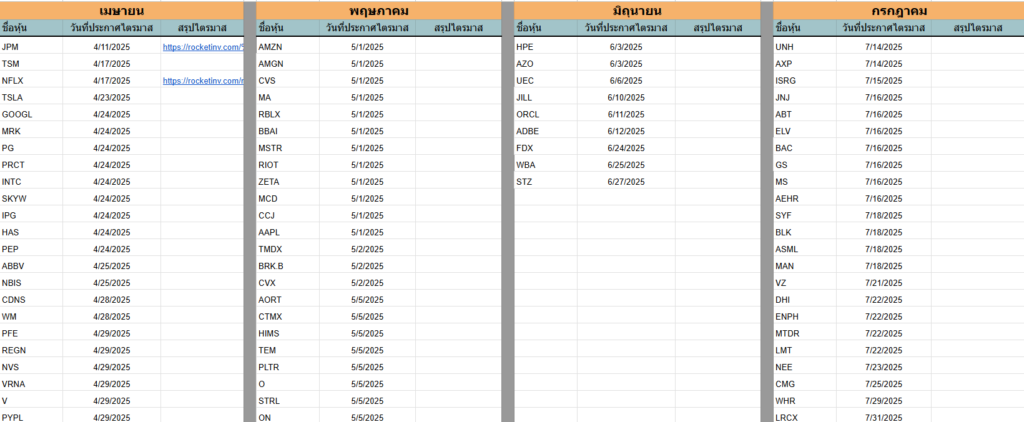Select the TSM ticker cell

click(31, 64)
